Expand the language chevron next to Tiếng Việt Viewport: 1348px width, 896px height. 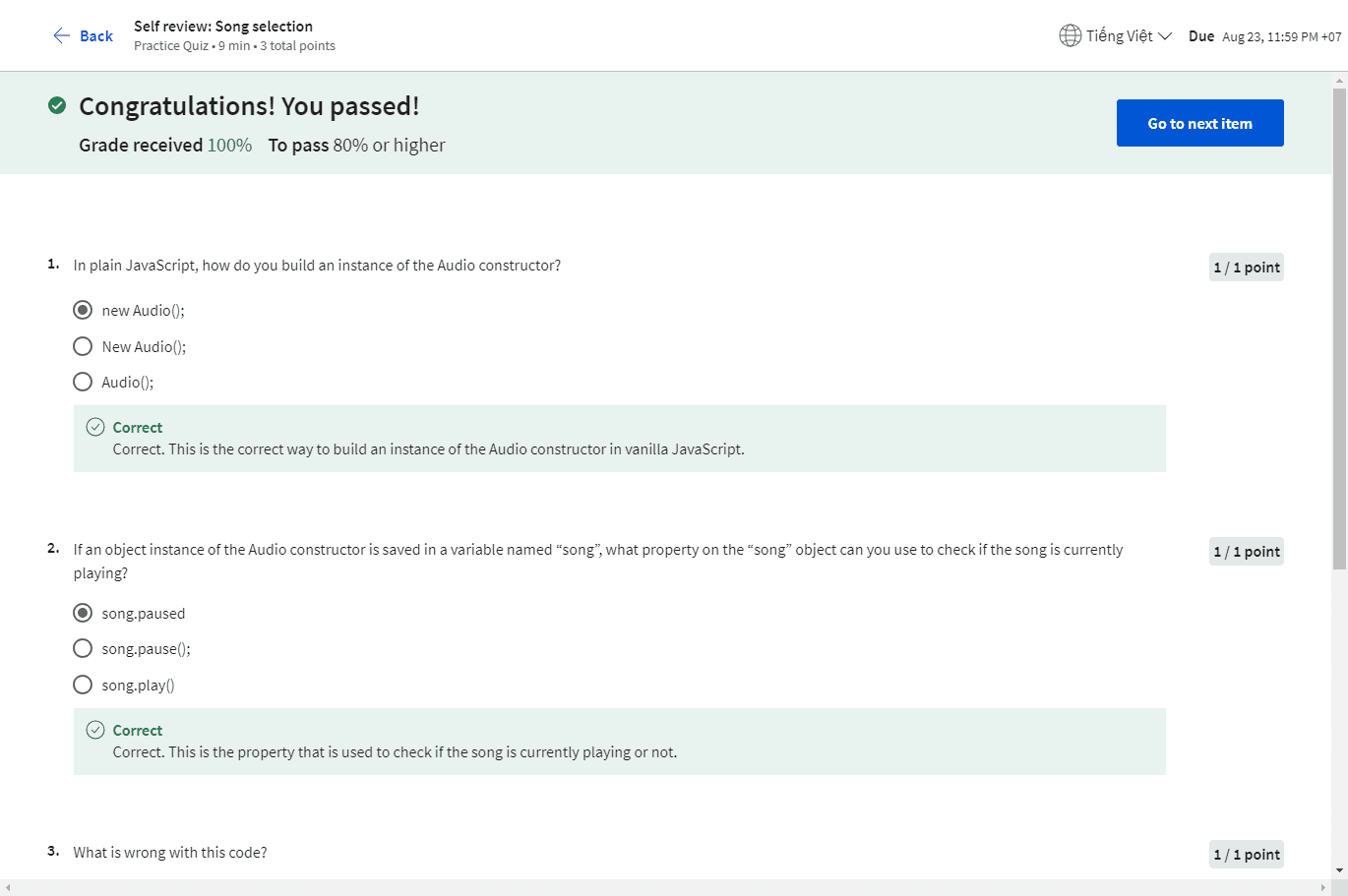click(x=1165, y=36)
